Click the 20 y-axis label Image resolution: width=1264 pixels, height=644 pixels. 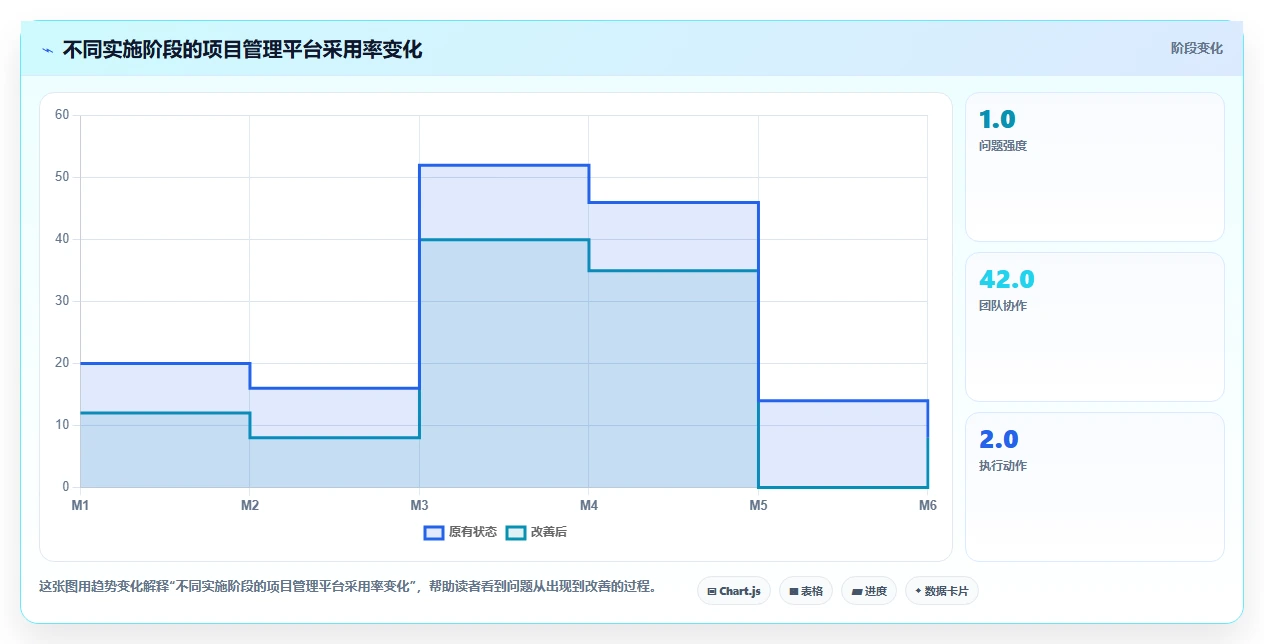[x=62, y=363]
